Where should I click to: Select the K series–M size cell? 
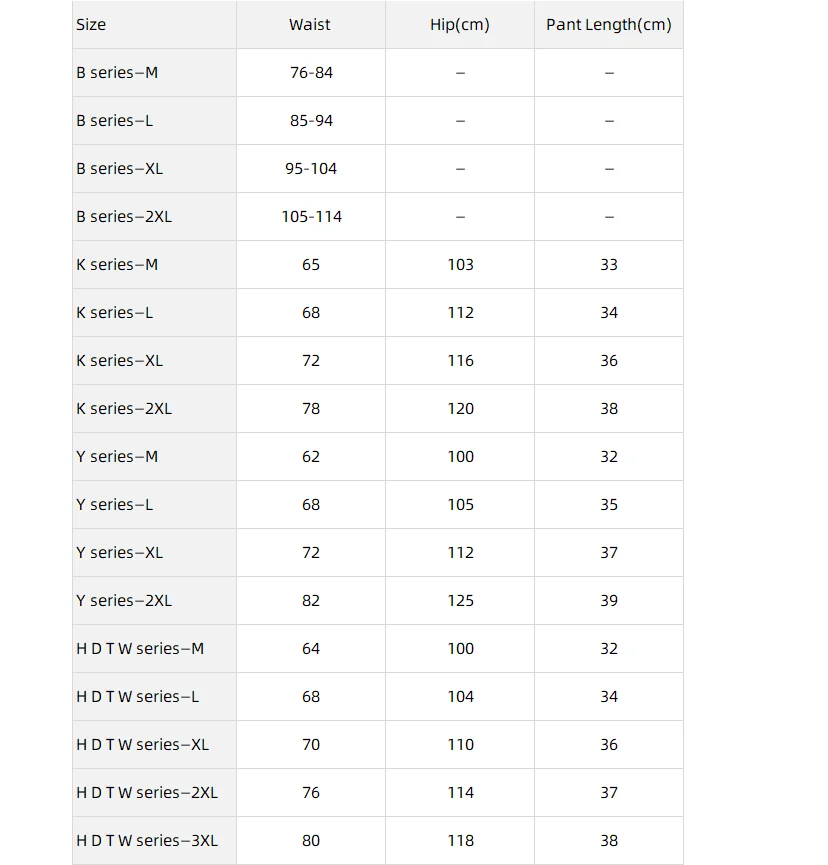(x=117, y=265)
